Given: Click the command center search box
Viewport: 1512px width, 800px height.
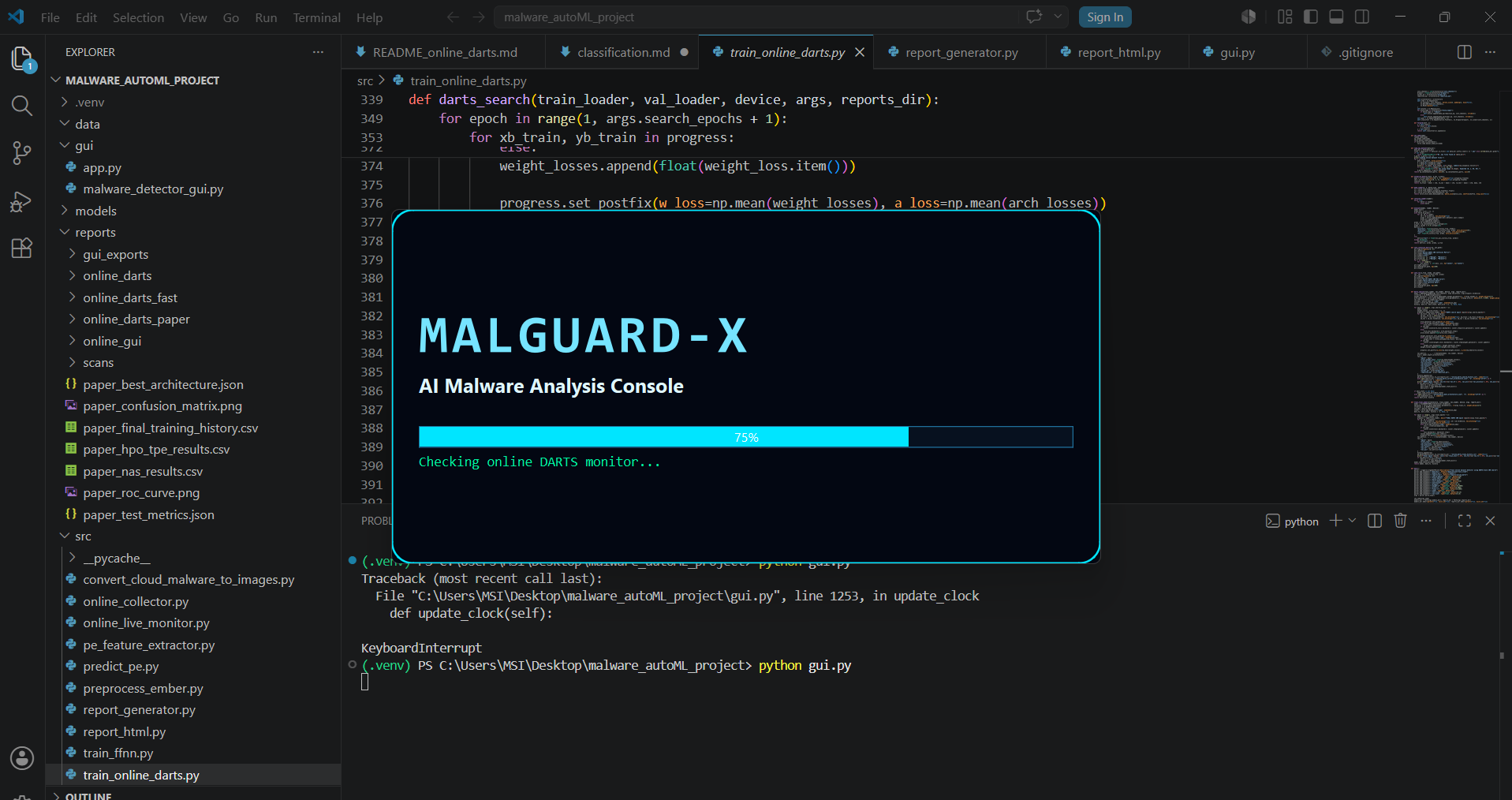Looking at the screenshot, I should pos(757,17).
